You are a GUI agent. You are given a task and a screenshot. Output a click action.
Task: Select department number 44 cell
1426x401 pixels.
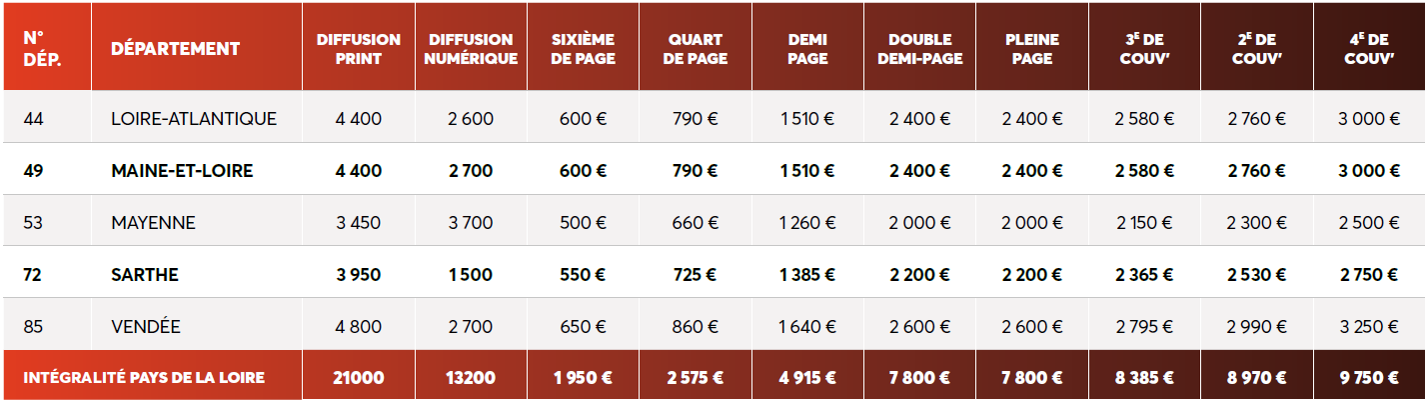[34, 119]
